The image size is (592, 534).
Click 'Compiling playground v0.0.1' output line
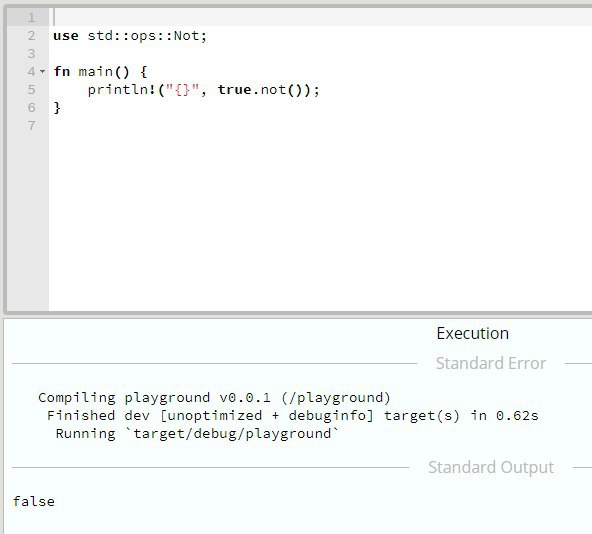[x=214, y=398]
